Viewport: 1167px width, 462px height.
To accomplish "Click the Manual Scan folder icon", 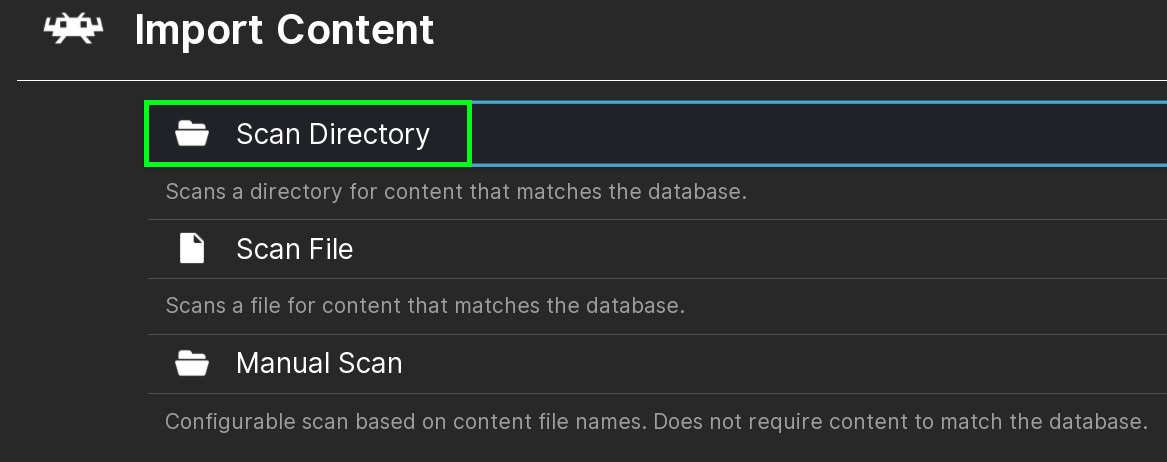I will click(191, 362).
